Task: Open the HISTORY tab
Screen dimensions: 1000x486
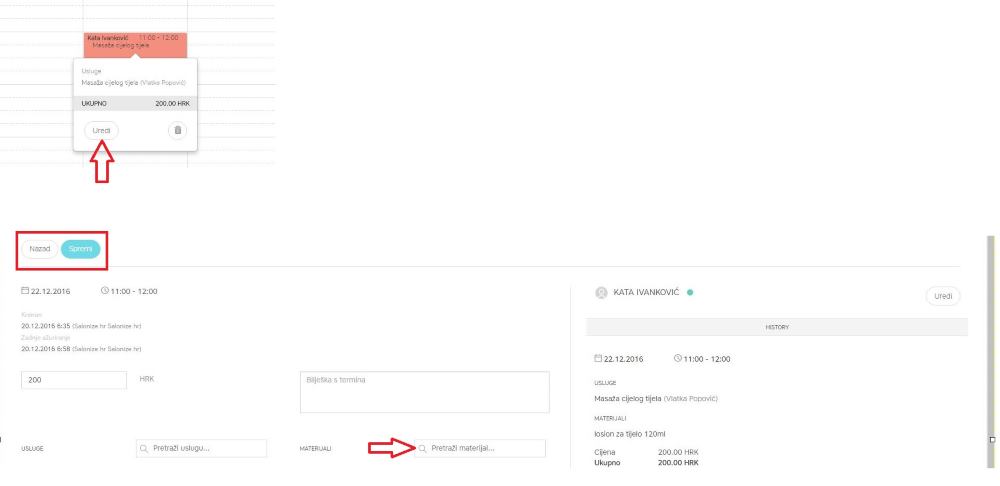Action: click(x=776, y=327)
